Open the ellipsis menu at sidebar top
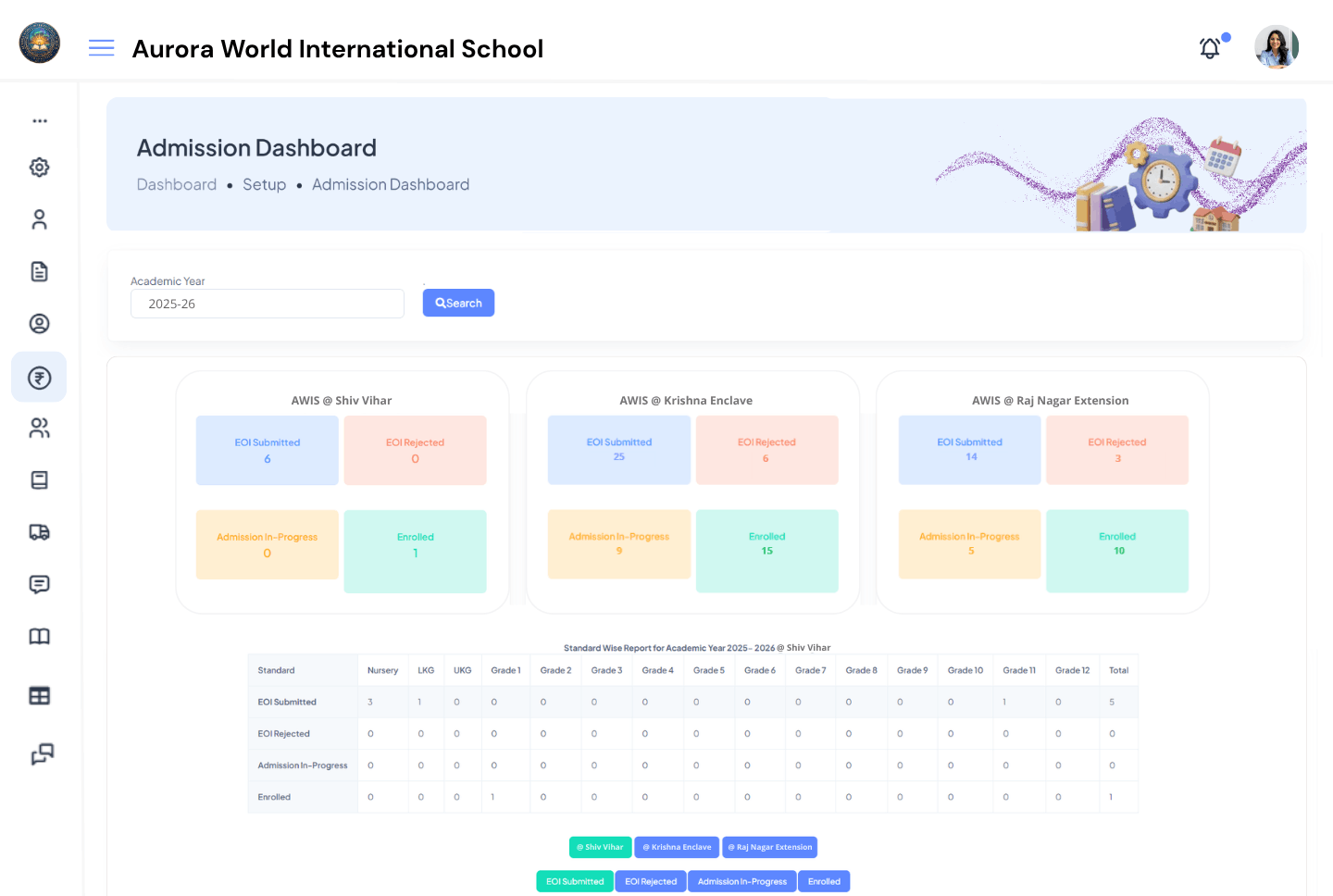Viewport: 1333px width, 896px height. (39, 120)
